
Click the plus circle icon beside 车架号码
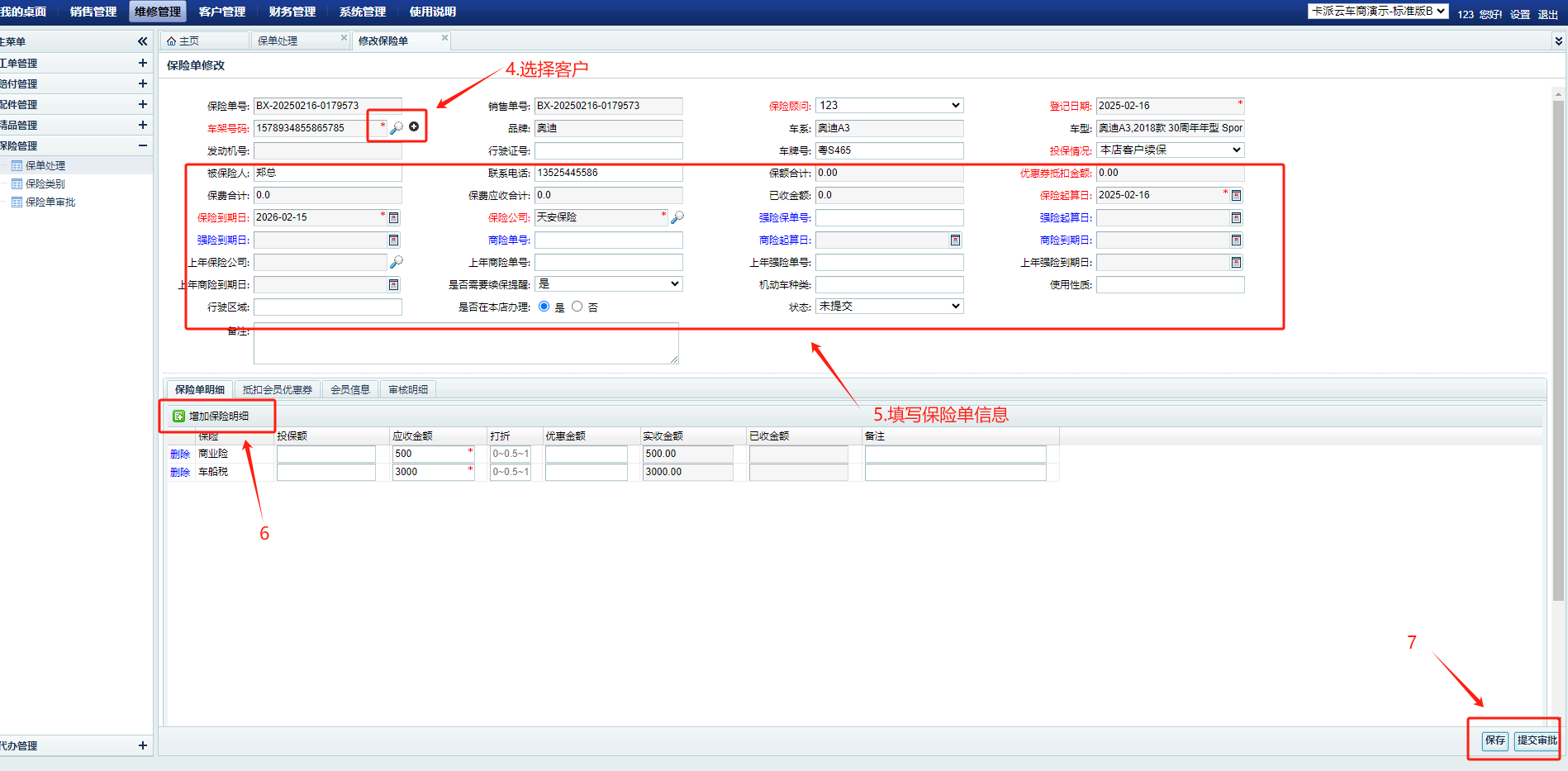tap(414, 126)
